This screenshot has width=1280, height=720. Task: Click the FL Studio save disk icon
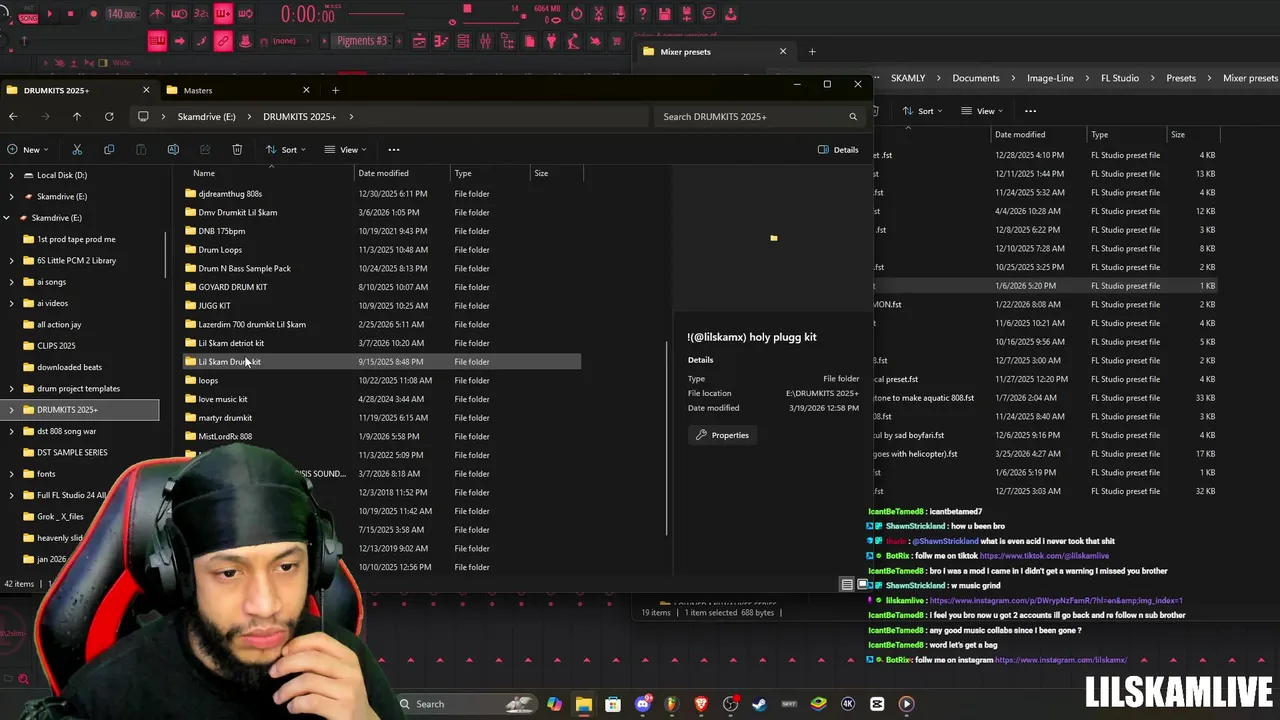[x=665, y=14]
